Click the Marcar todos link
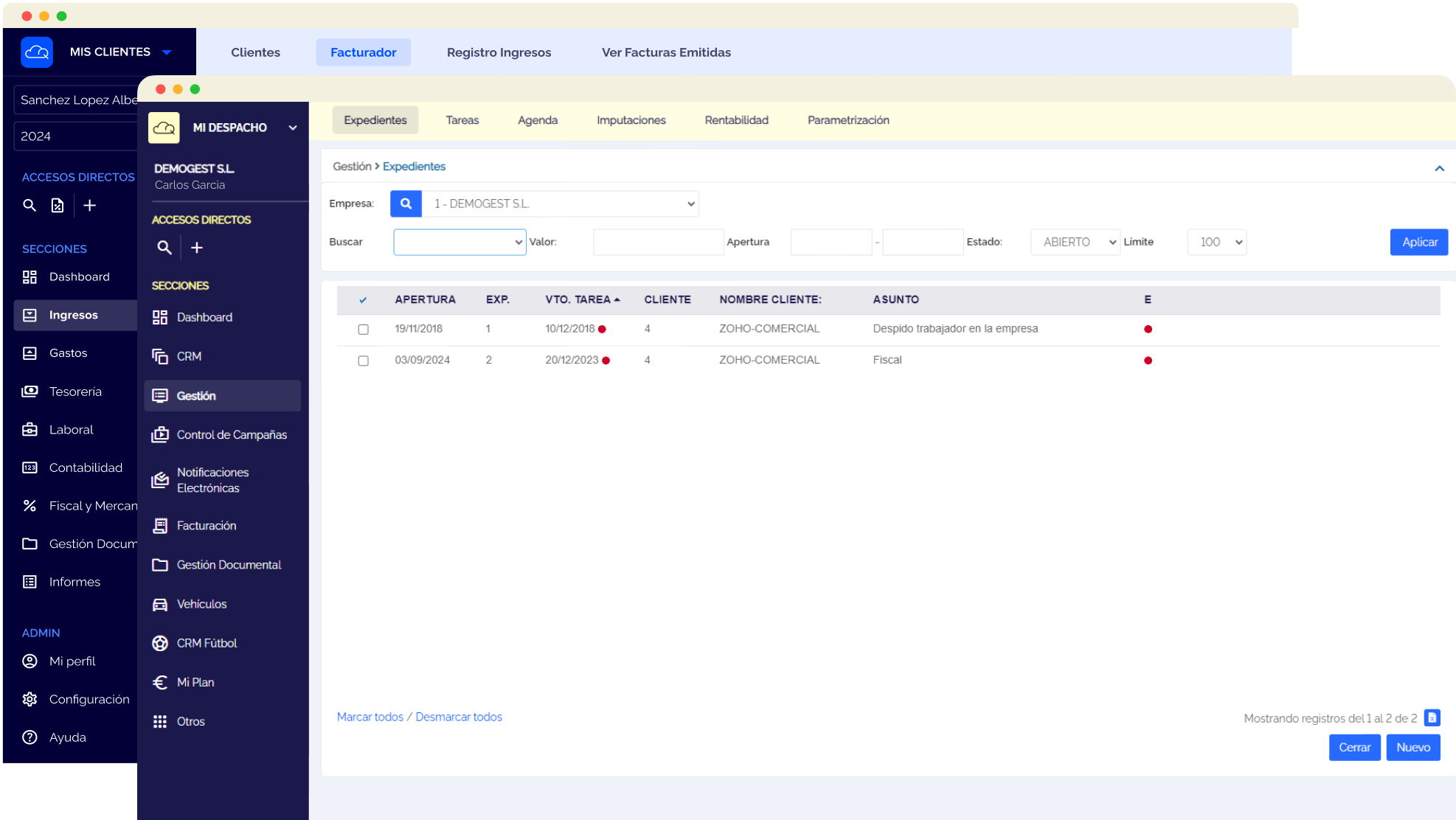1456x820 pixels. (370, 717)
